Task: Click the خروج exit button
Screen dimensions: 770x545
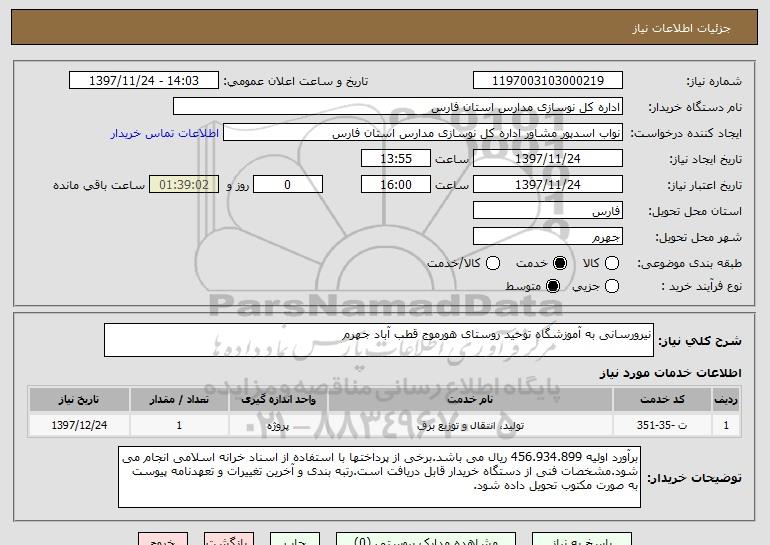Action: pyautogui.click(x=163, y=539)
